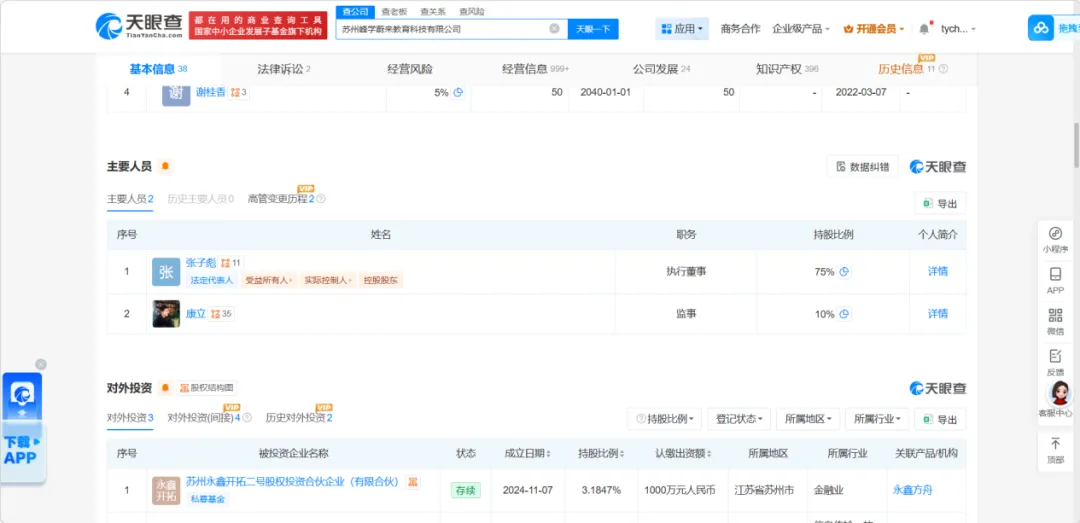The image size is (1080, 523).
Task: Switch to 经营风险 tab
Action: (410, 69)
